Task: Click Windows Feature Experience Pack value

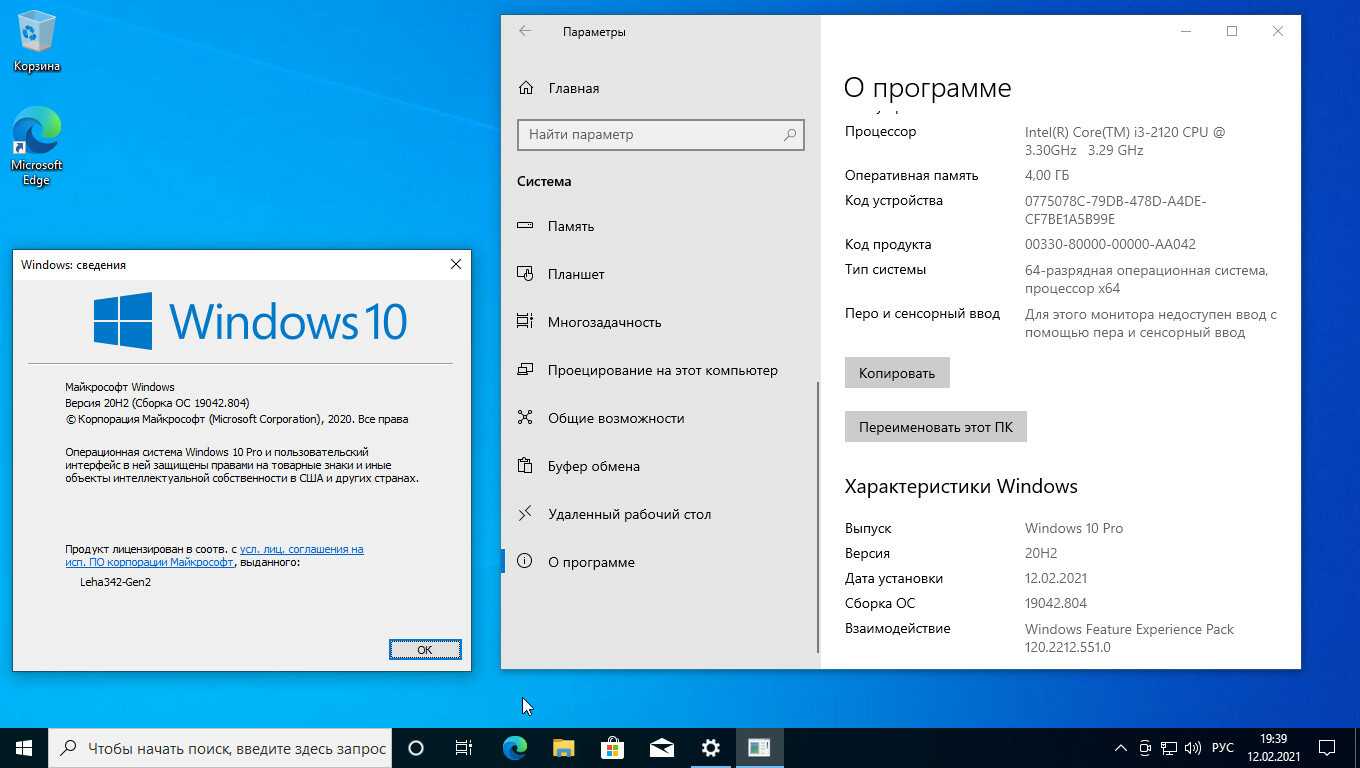Action: [1129, 638]
